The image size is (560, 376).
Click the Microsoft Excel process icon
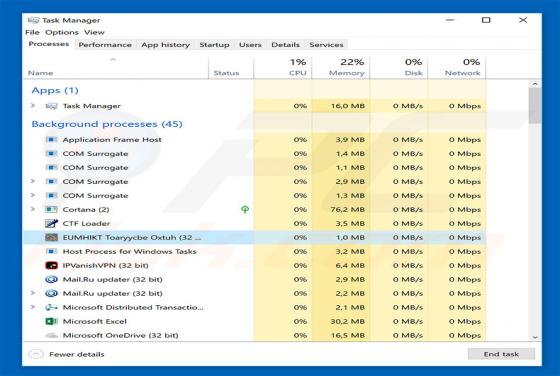coord(51,321)
